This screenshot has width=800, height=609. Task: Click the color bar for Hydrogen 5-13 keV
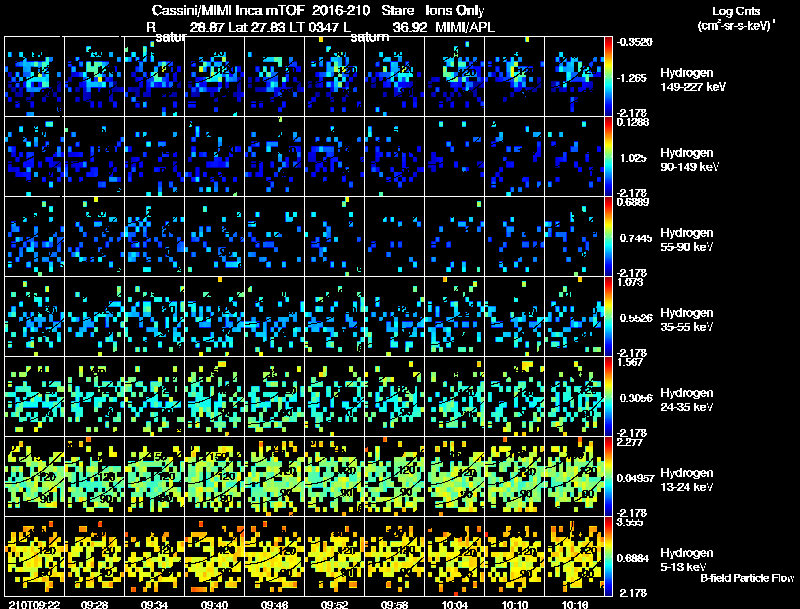tap(608, 556)
